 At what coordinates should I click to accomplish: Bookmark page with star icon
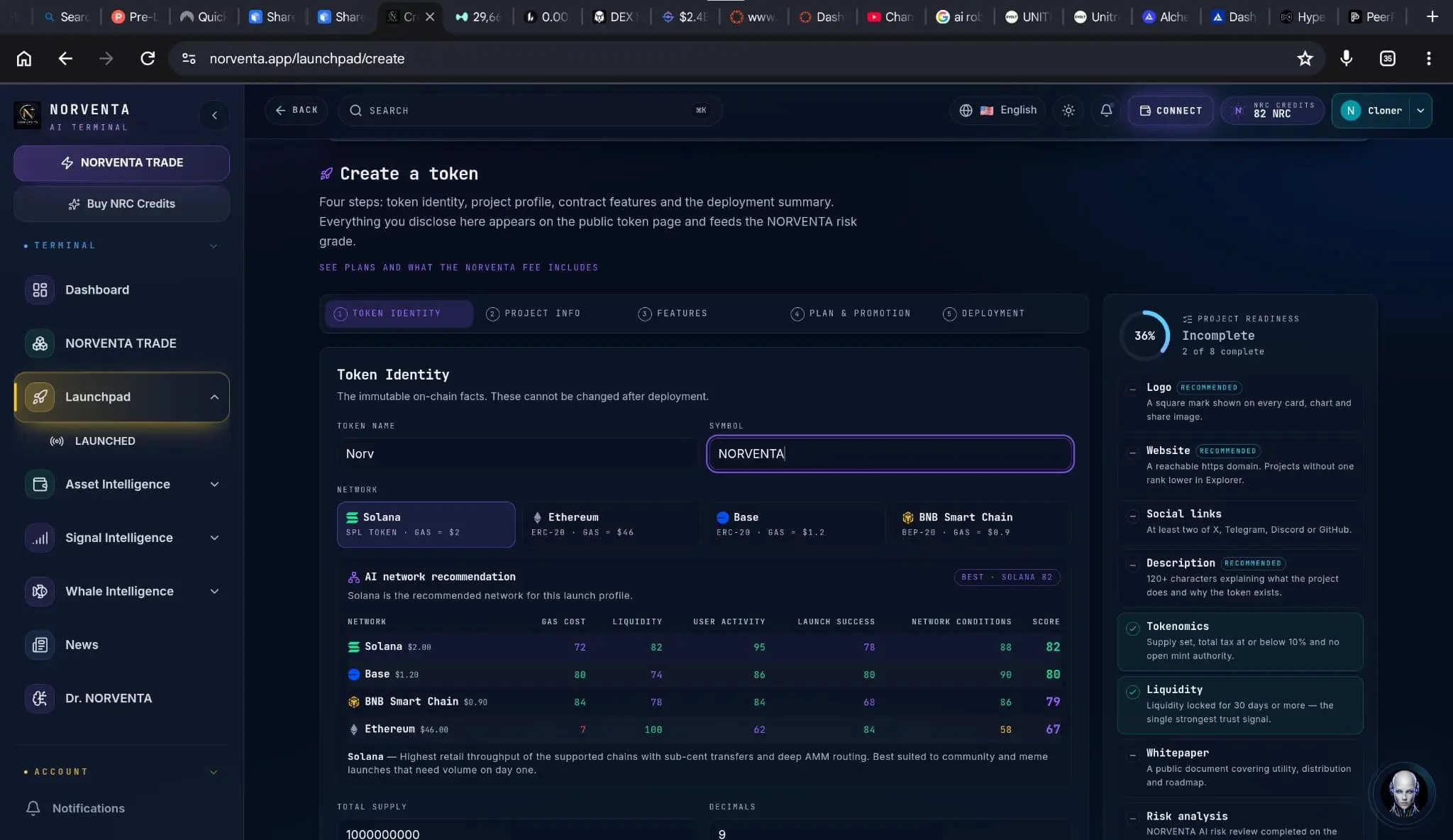pos(1305,59)
